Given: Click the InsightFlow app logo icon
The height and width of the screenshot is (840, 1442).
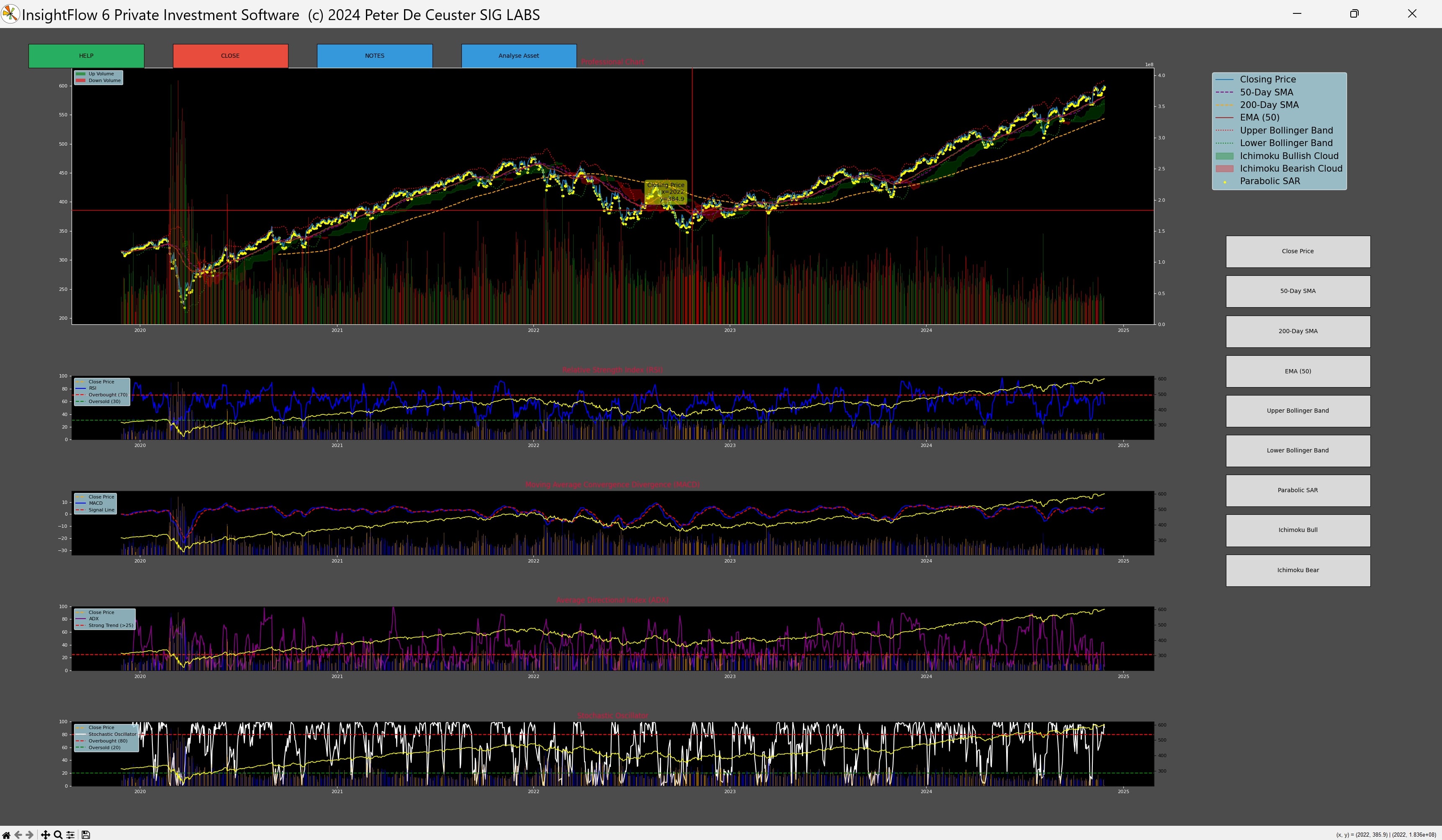Looking at the screenshot, I should pyautogui.click(x=10, y=14).
